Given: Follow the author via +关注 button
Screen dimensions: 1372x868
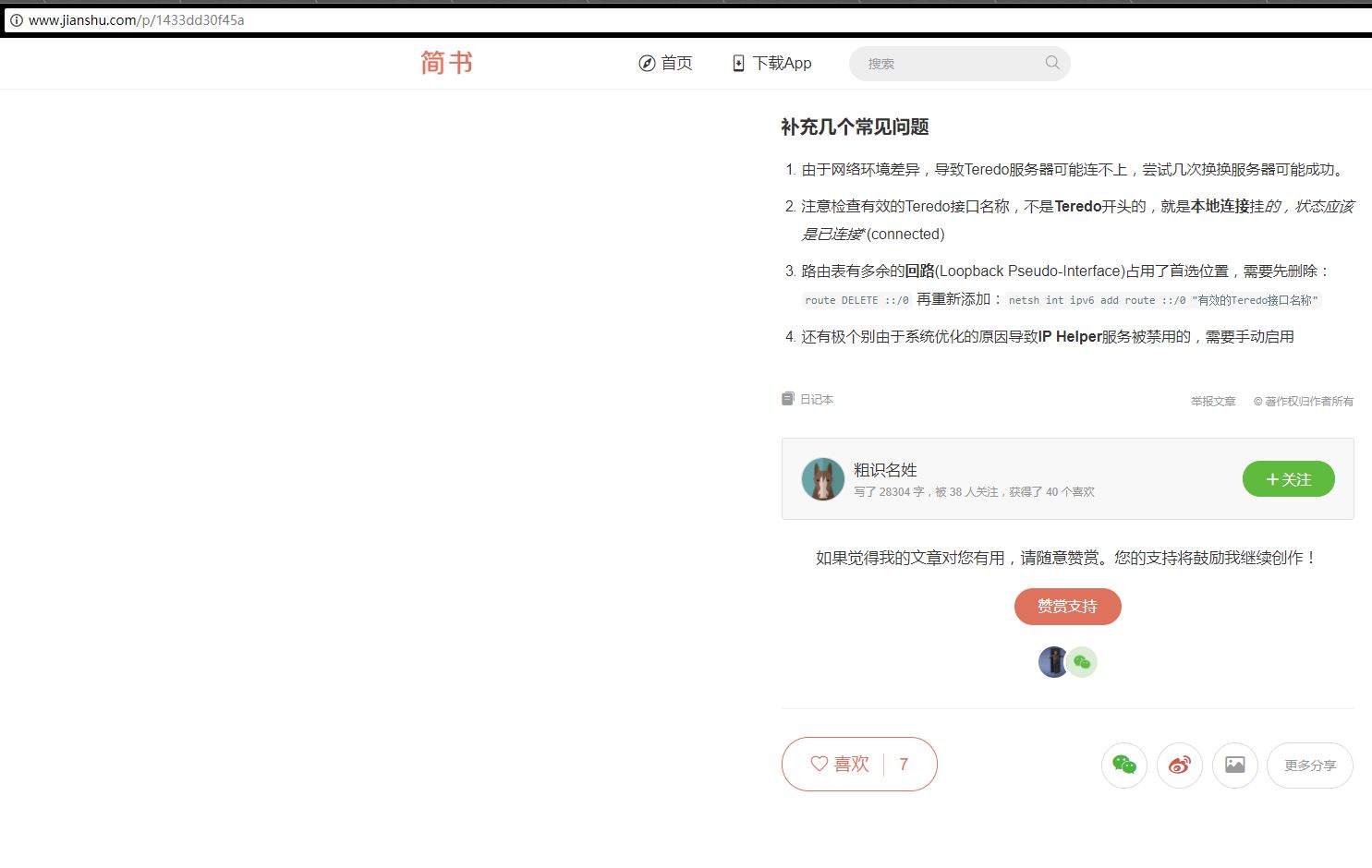Looking at the screenshot, I should click(1288, 479).
